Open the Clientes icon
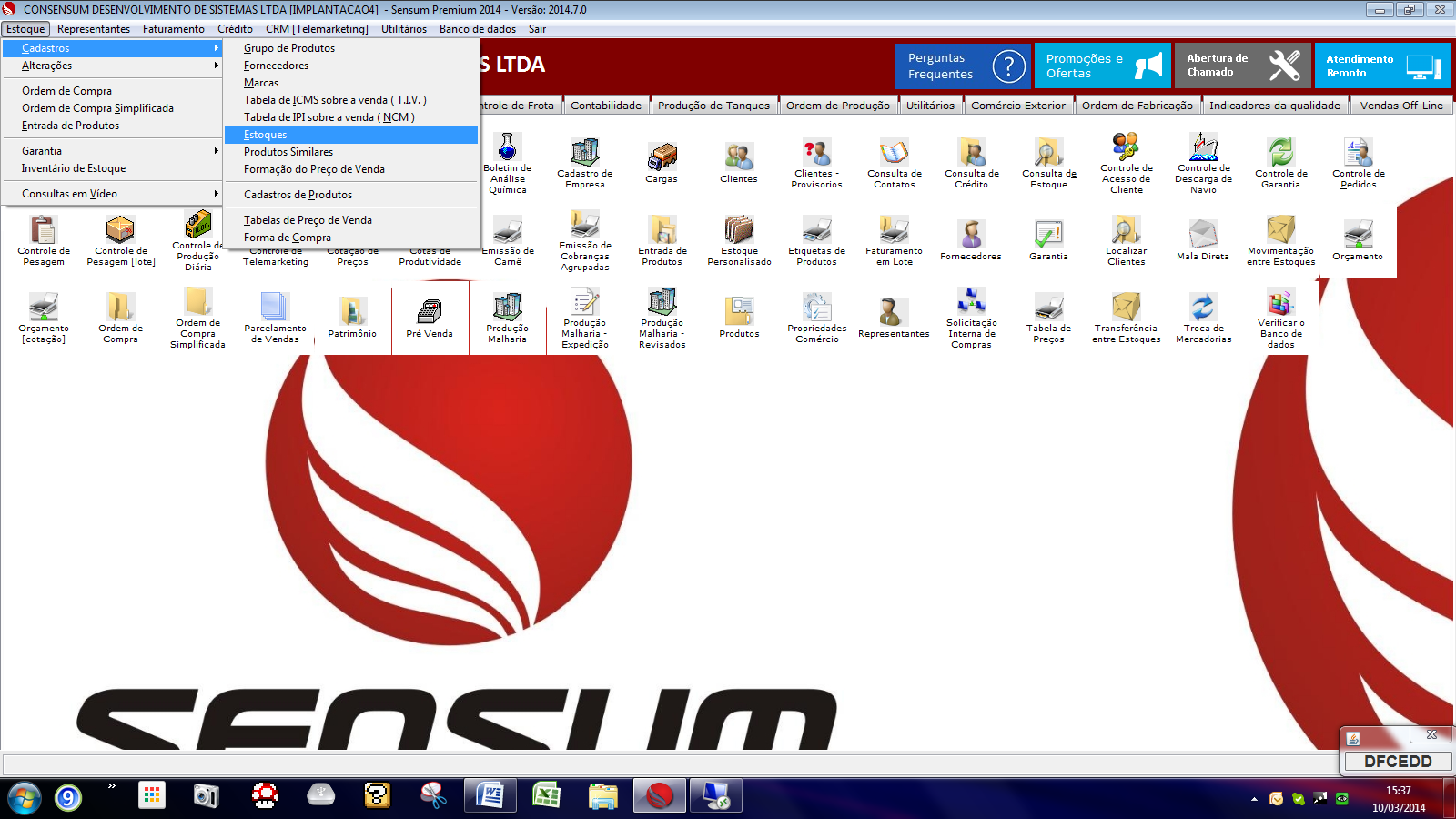1456x819 pixels. [x=738, y=163]
